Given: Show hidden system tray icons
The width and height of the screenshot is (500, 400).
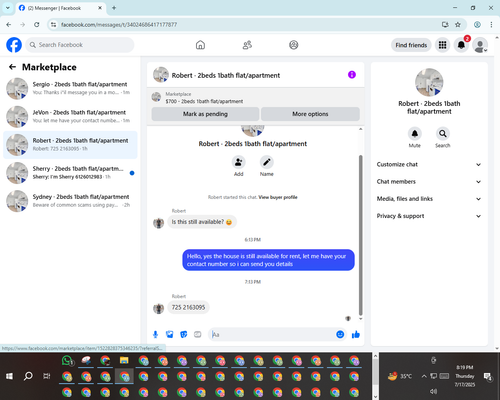Looking at the screenshot, I should tap(424, 376).
